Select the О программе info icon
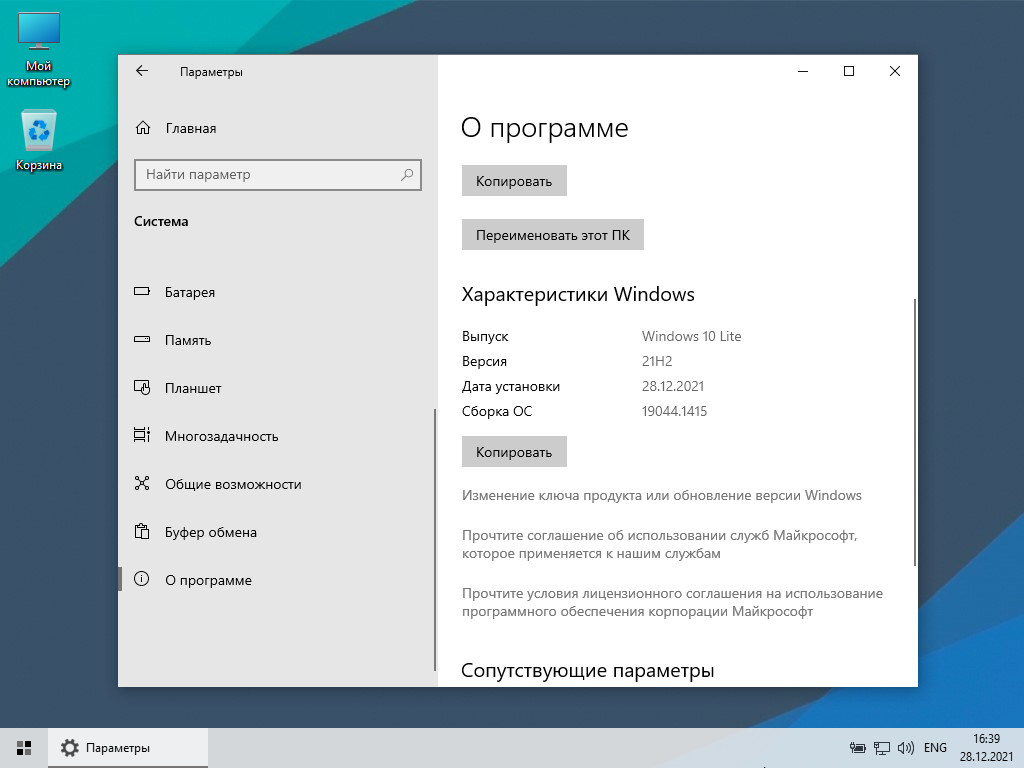Screen dimensions: 1024x768 click(x=142, y=579)
